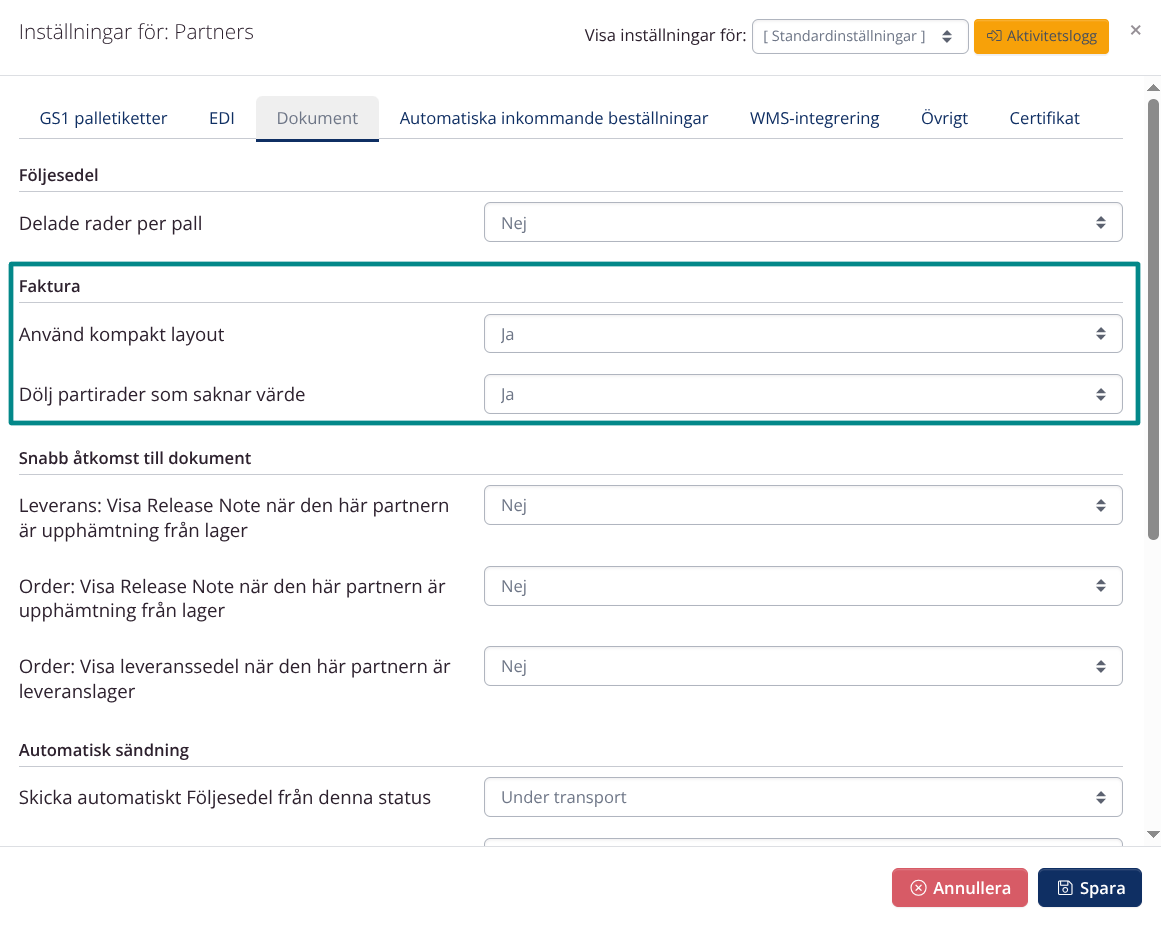Image resolution: width=1161 pixels, height=925 pixels.
Task: Expand the Delade rader per pall dropdown
Action: point(802,223)
